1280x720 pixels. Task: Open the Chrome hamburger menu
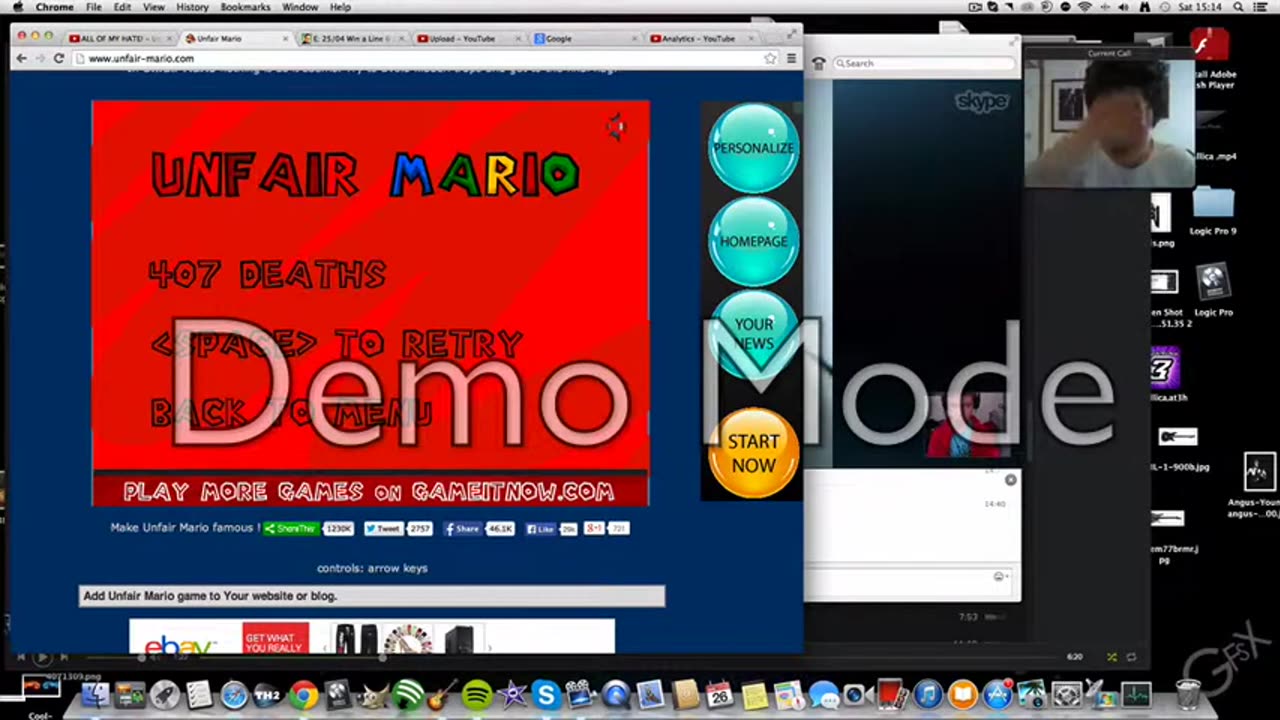791,58
